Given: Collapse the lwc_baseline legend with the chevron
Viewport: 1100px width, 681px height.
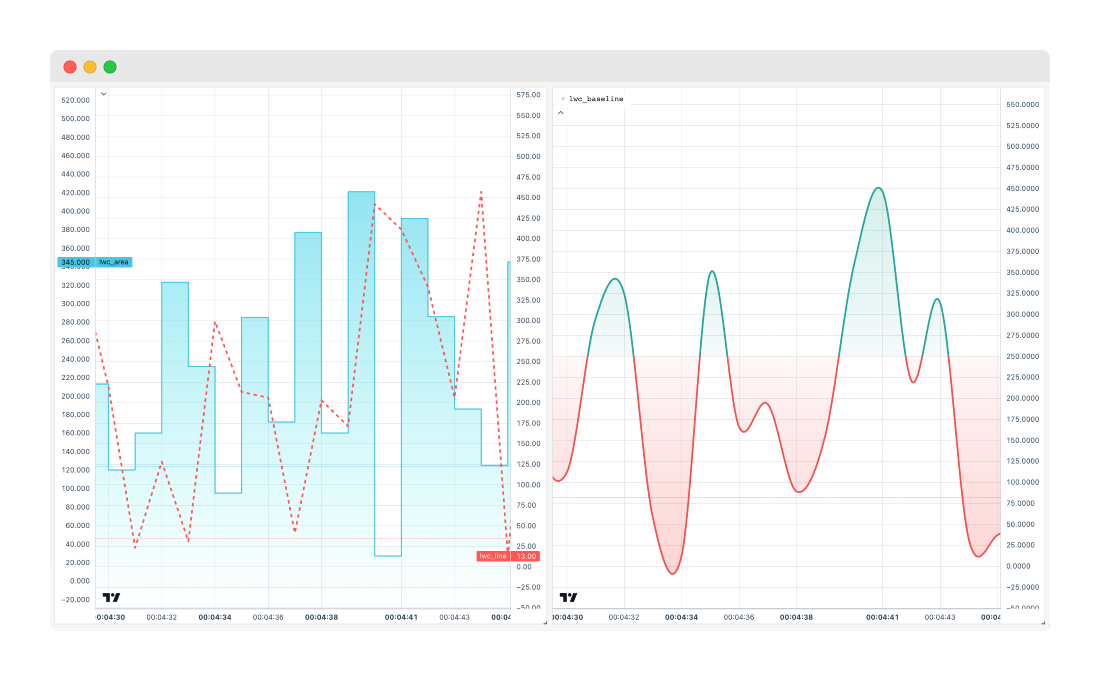Looking at the screenshot, I should (x=560, y=113).
